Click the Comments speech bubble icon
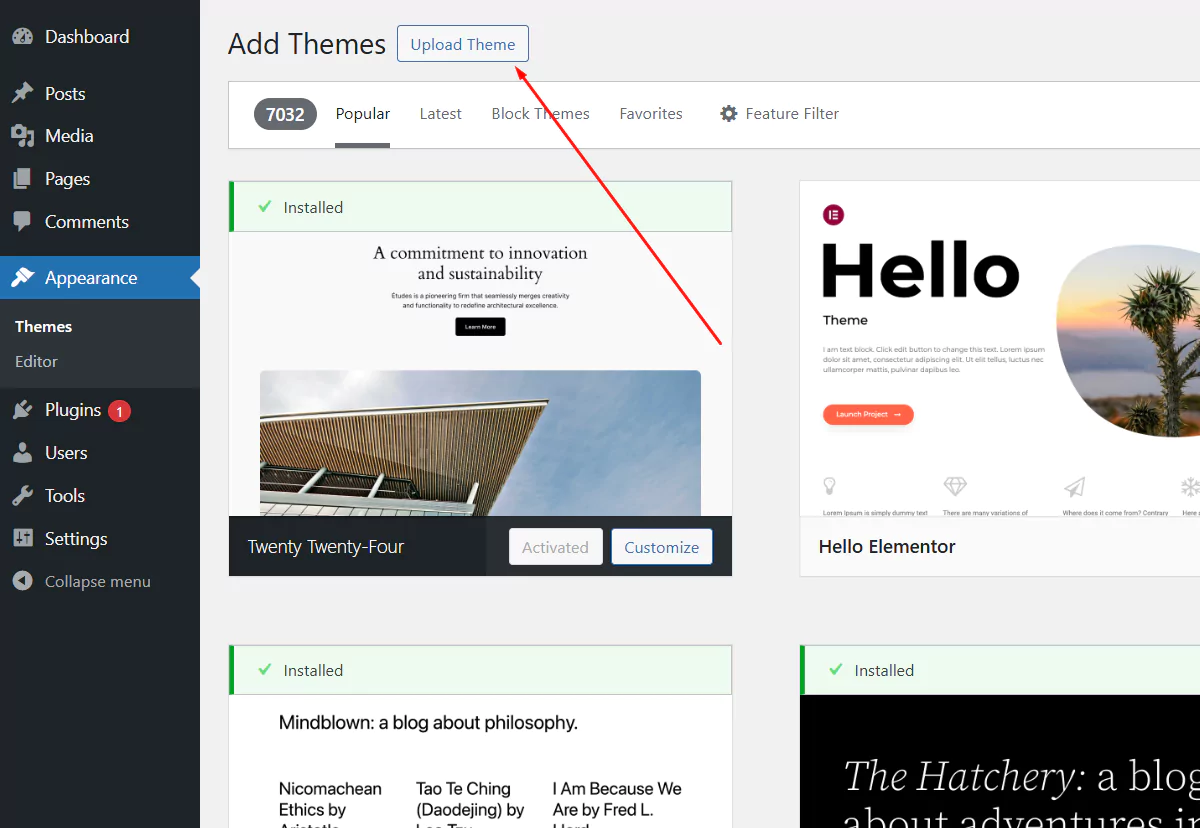This screenshot has width=1200, height=828. [22, 222]
